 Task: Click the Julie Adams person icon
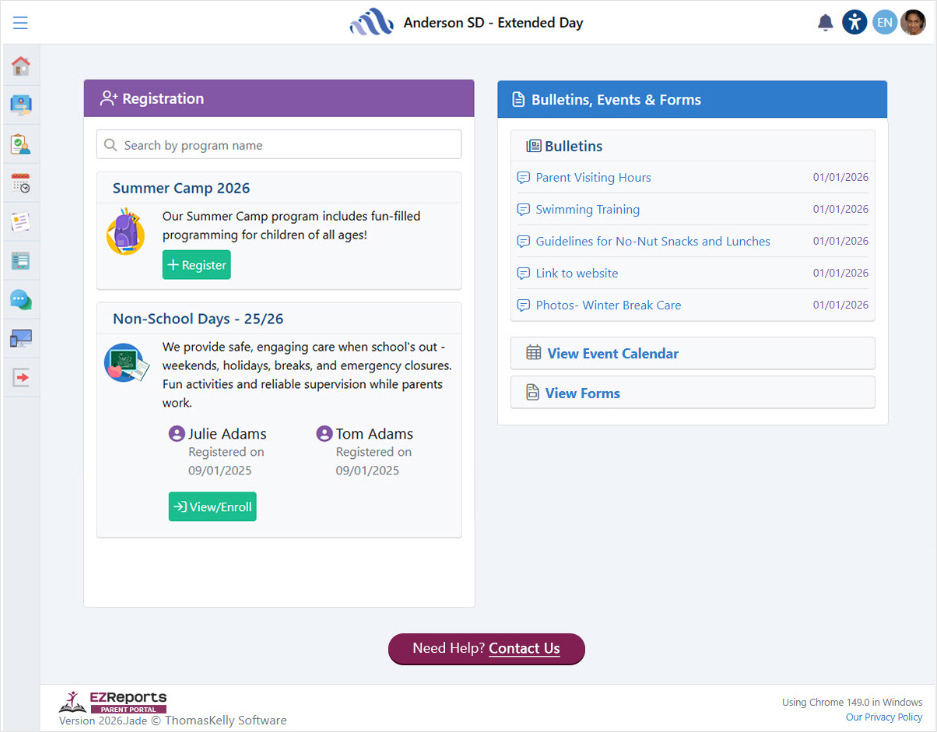tap(176, 433)
